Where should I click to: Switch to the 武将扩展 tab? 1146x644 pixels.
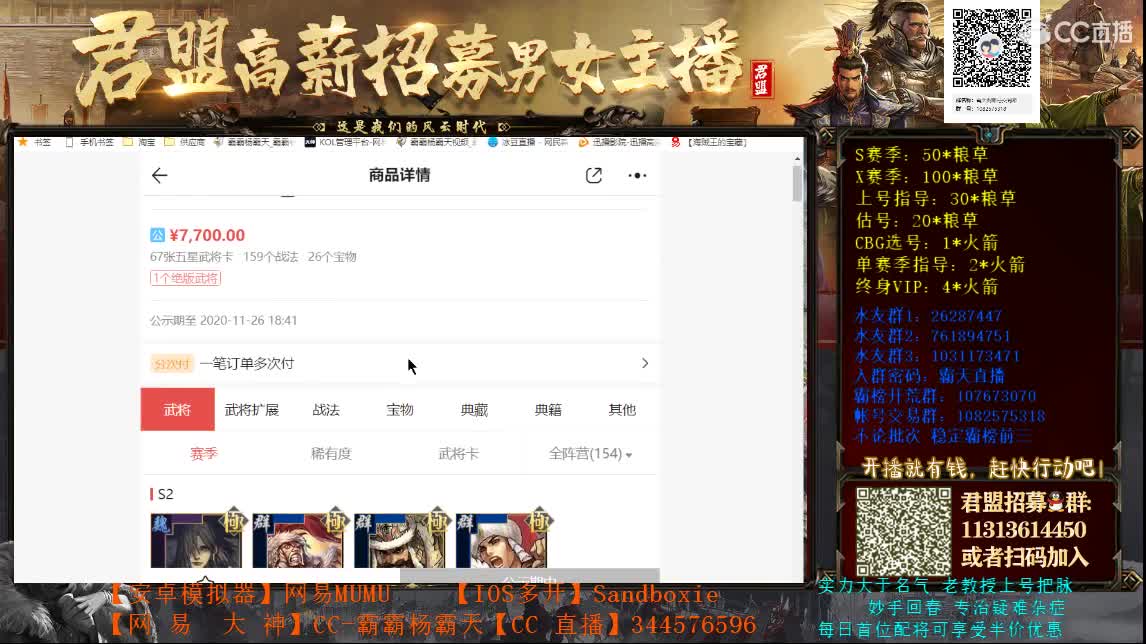(x=251, y=409)
